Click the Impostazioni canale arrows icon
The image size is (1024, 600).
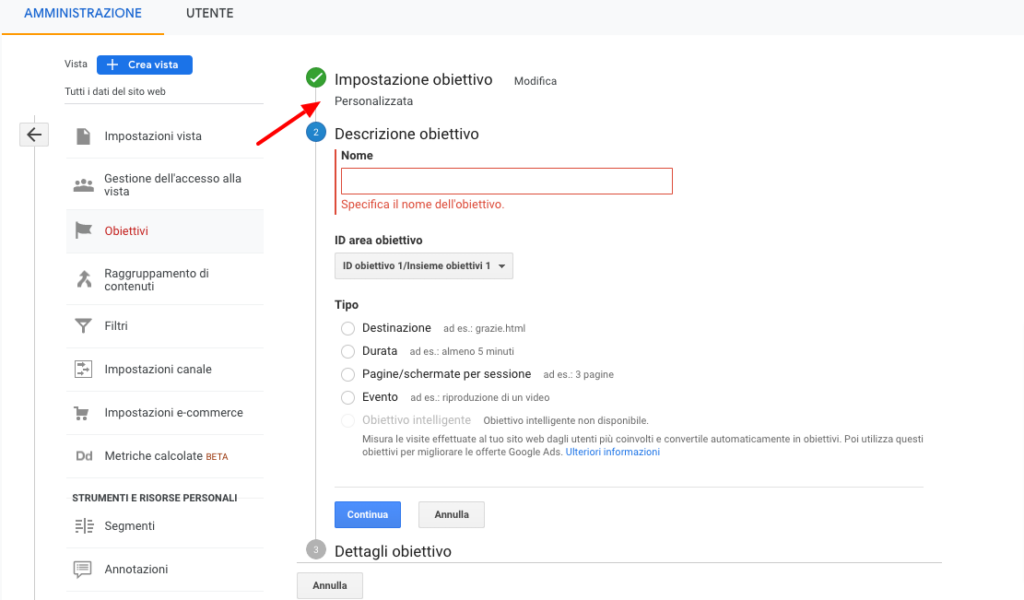[x=83, y=369]
